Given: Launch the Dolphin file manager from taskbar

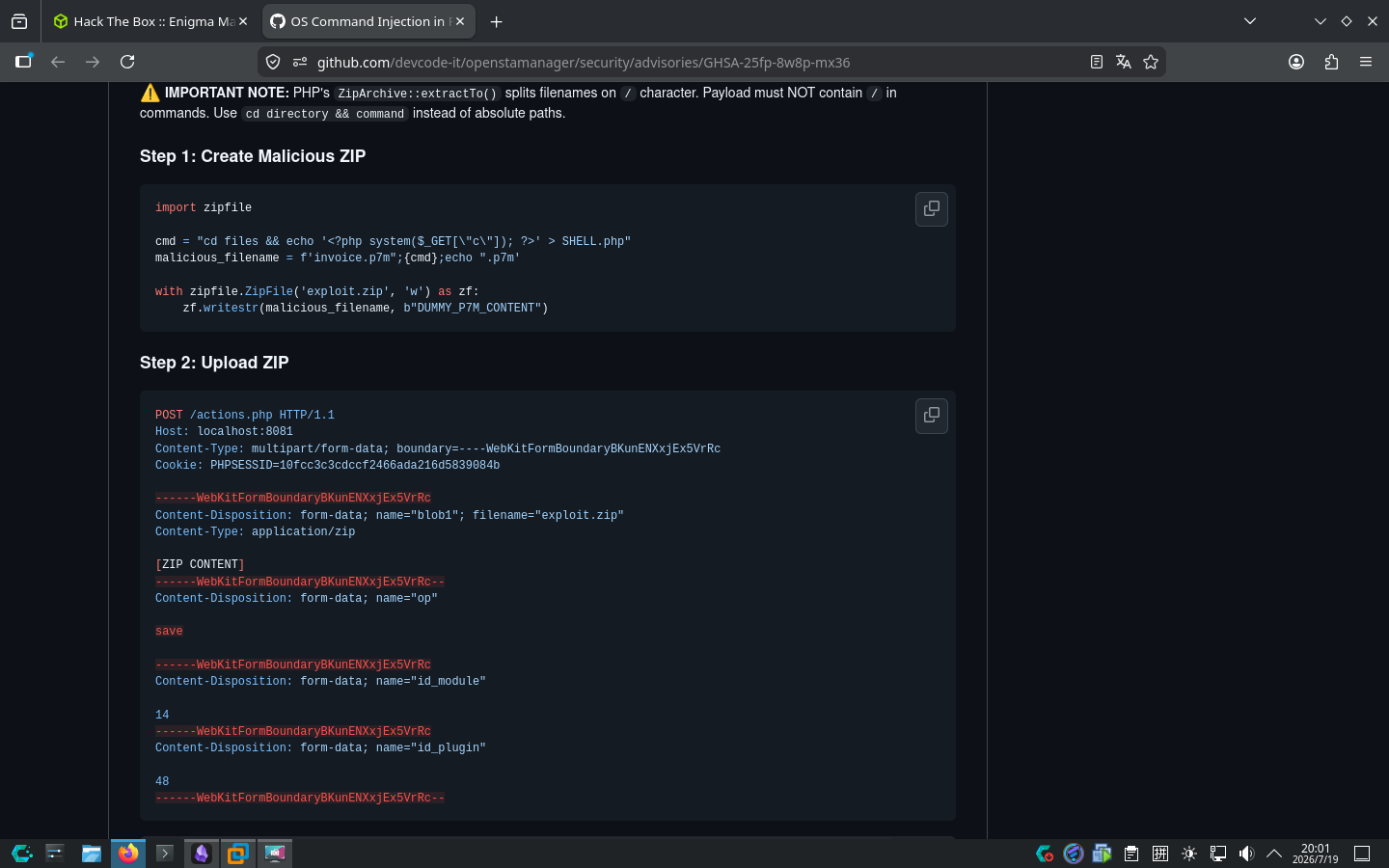Looking at the screenshot, I should [92, 854].
